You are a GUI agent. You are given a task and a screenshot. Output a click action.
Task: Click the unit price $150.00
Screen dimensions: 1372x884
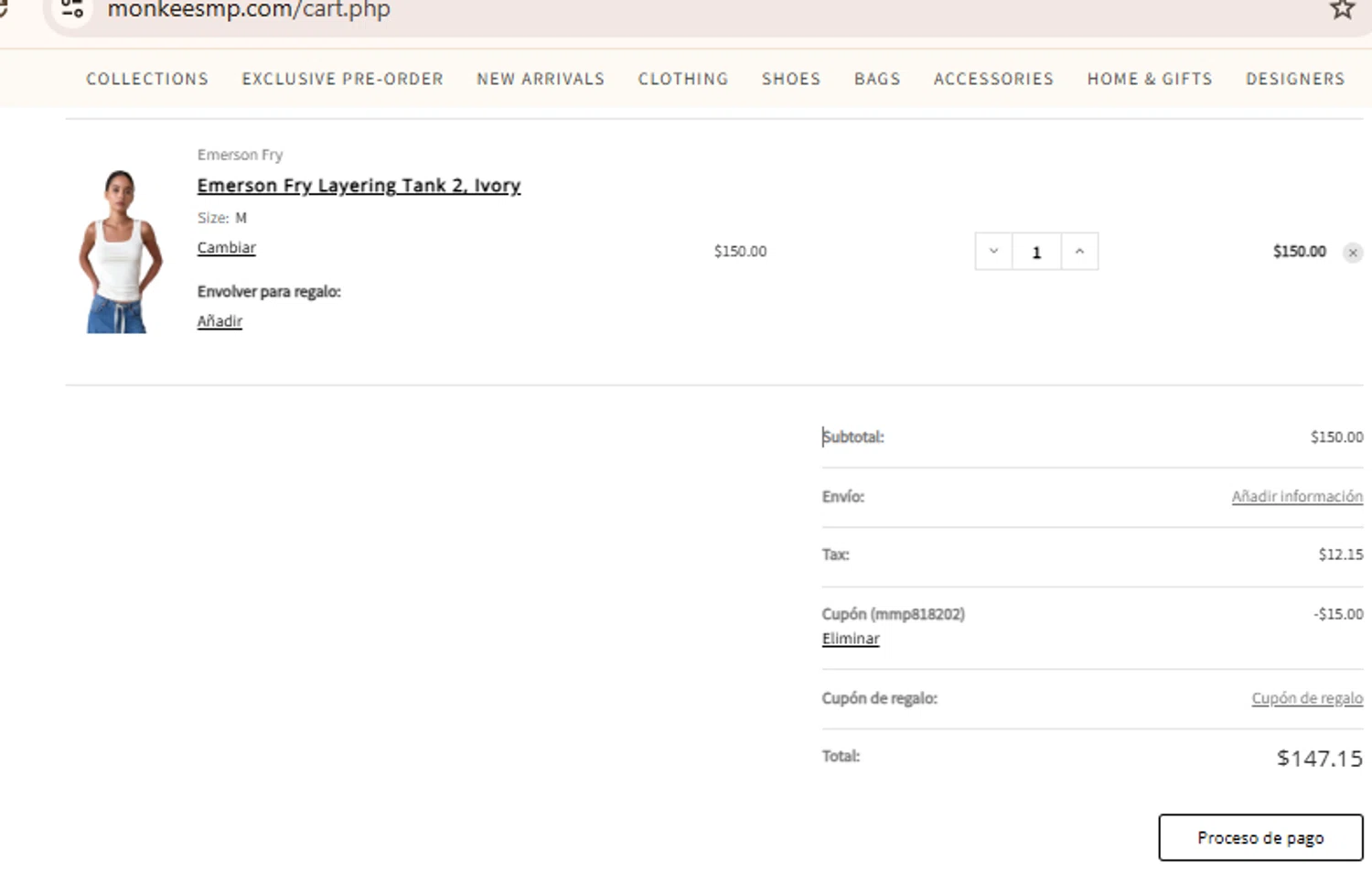(740, 251)
